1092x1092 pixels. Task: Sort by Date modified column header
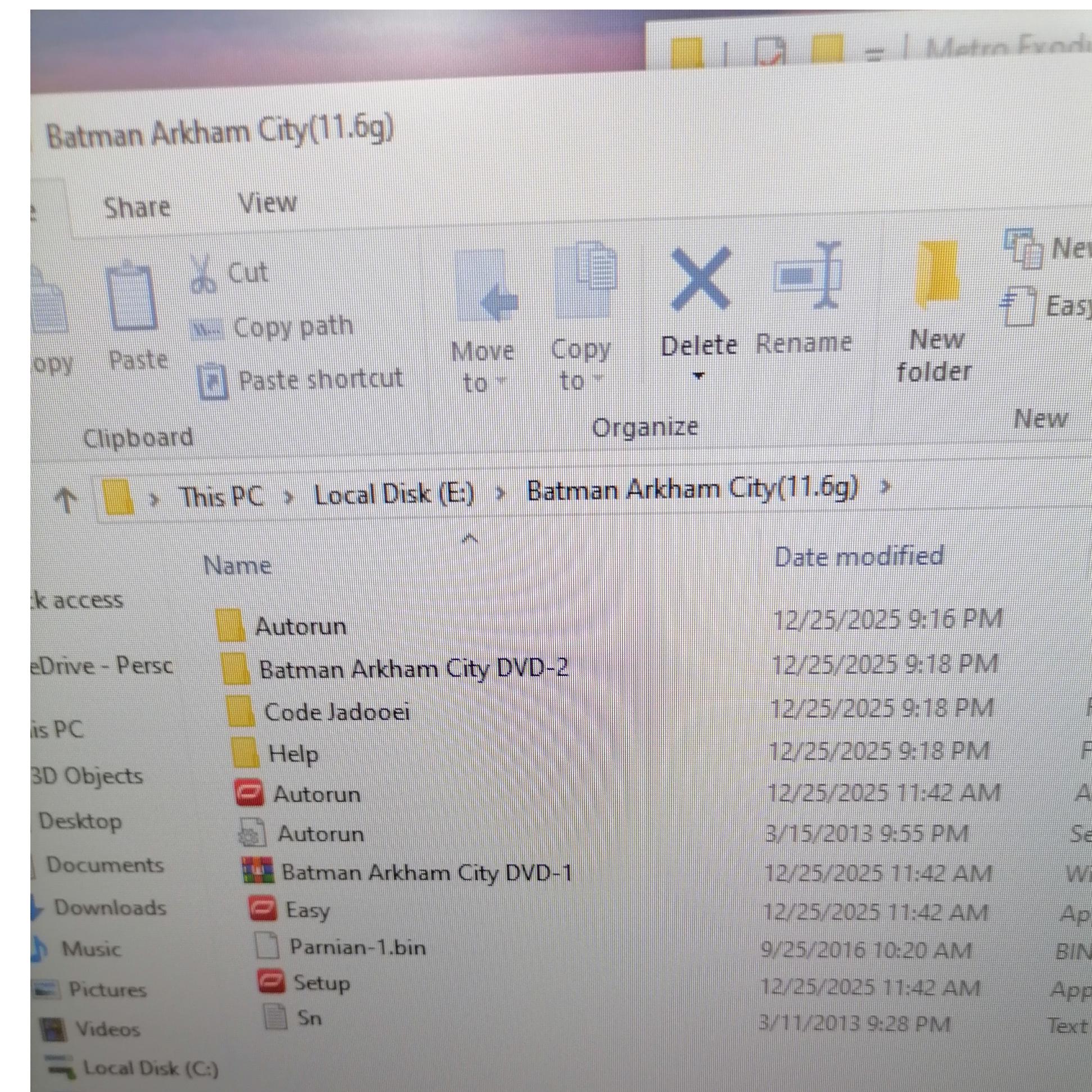pyautogui.click(x=859, y=557)
